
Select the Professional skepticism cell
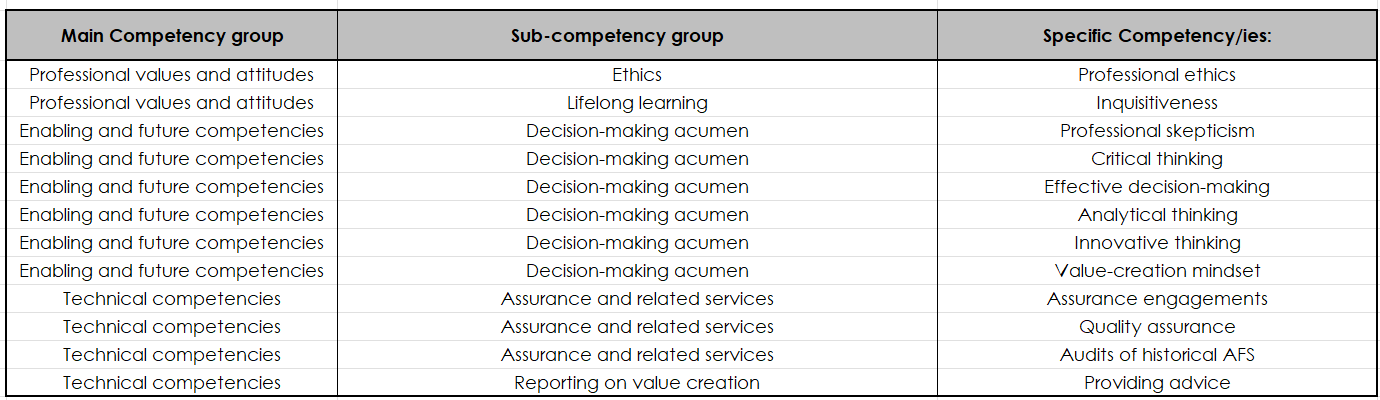click(x=1156, y=131)
